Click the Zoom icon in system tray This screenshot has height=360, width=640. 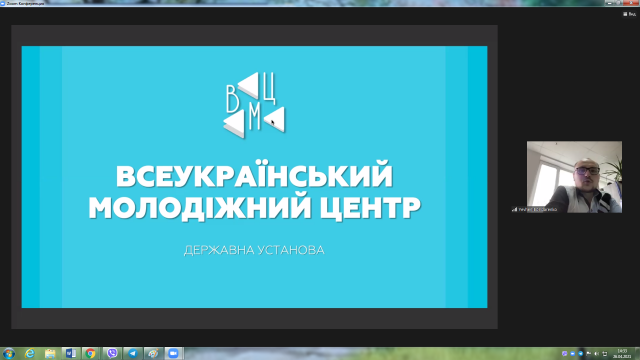(x=573, y=353)
